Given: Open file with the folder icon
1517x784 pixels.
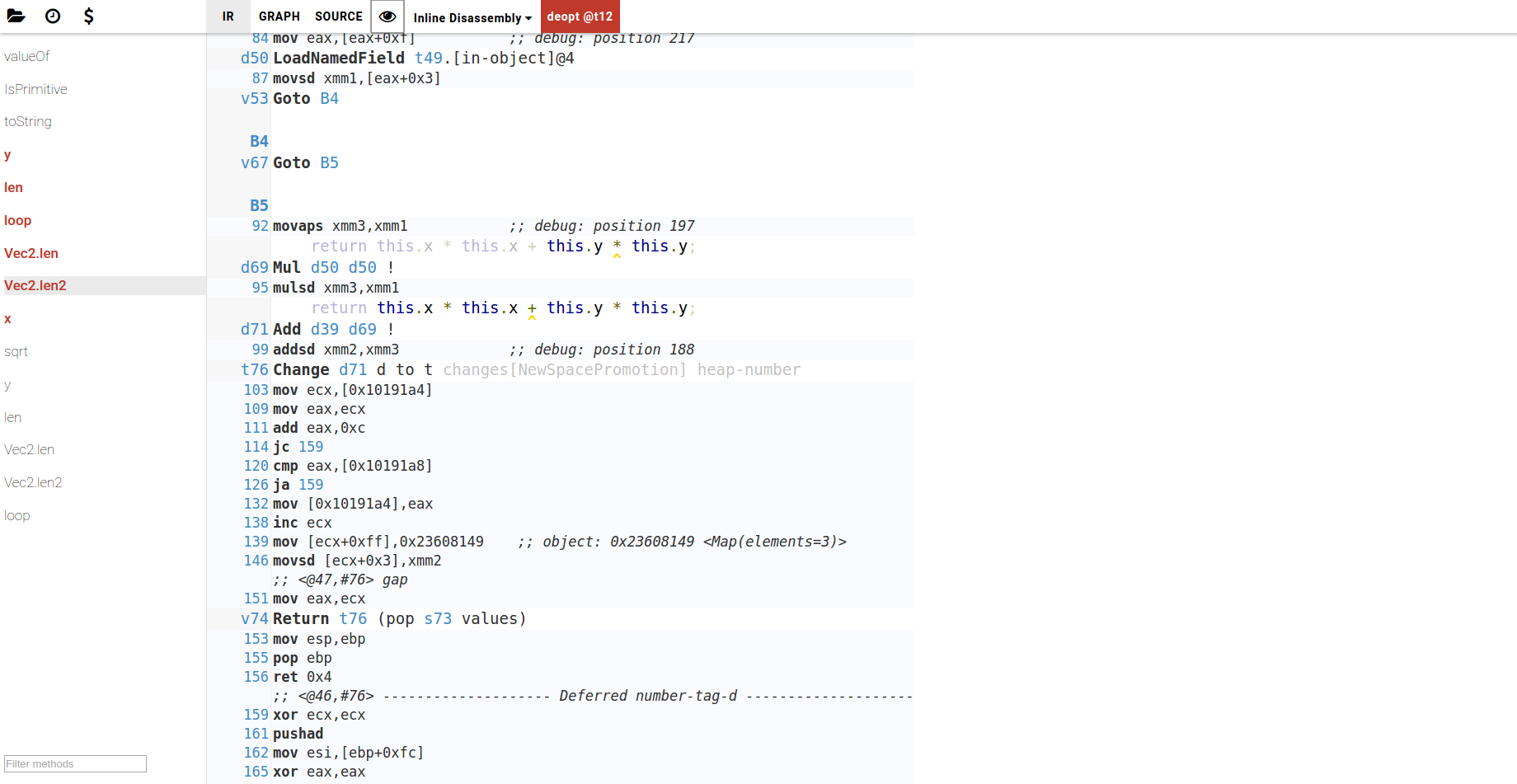Looking at the screenshot, I should (x=16, y=16).
